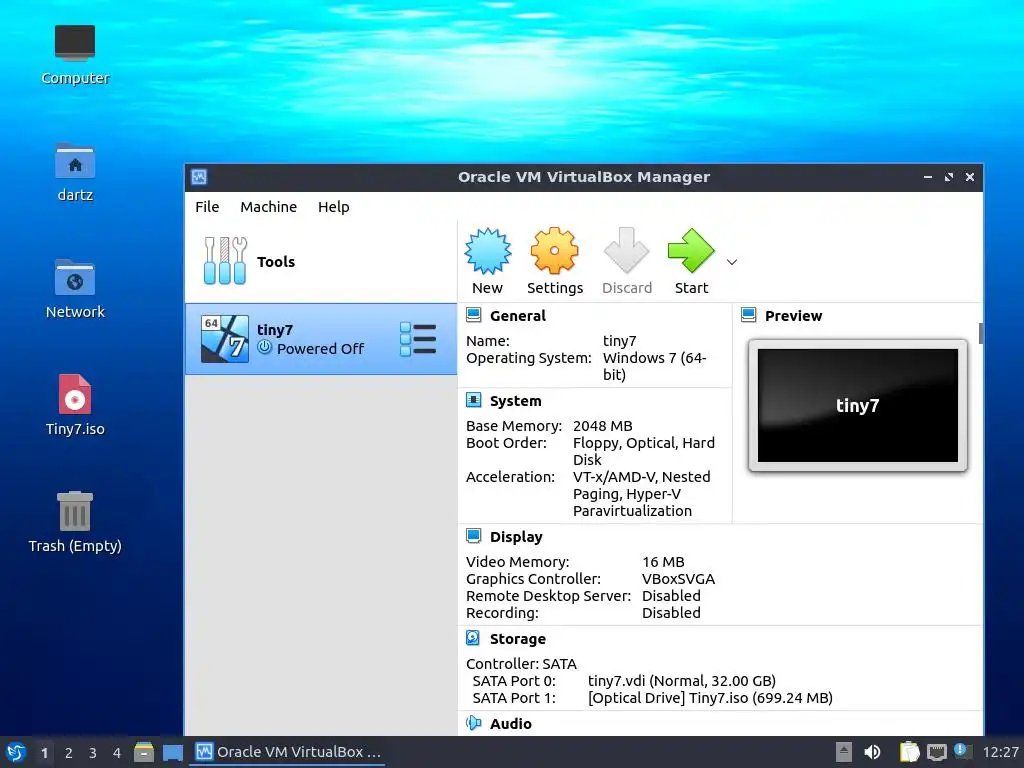
Task: Switch to workspace 3
Action: coord(93,753)
